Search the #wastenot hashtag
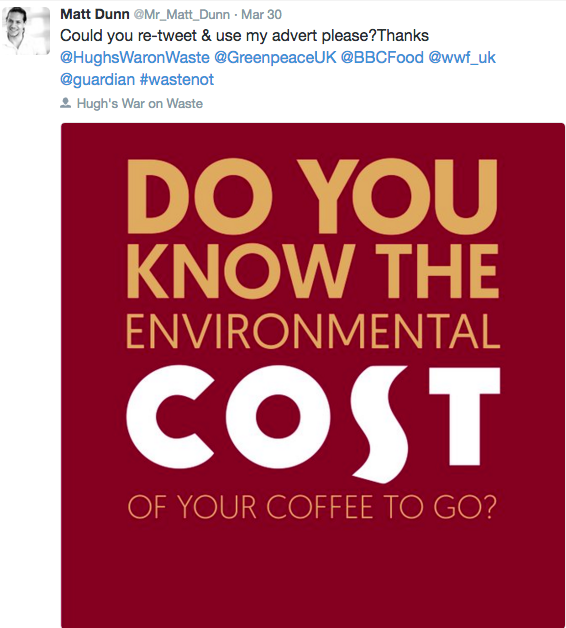566x628 pixels. [177, 79]
